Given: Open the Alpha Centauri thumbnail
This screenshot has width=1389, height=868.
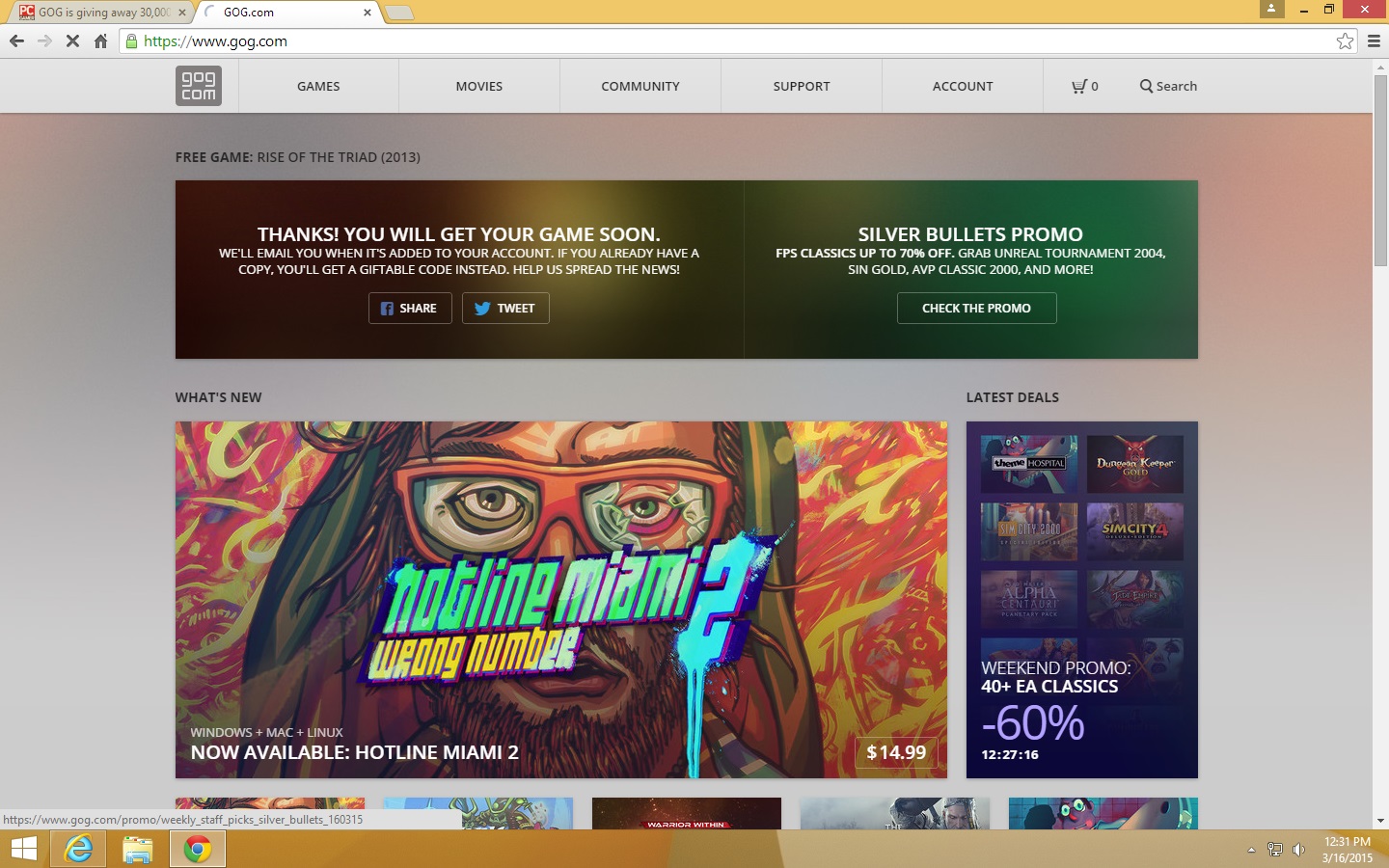Looking at the screenshot, I should (x=1029, y=599).
